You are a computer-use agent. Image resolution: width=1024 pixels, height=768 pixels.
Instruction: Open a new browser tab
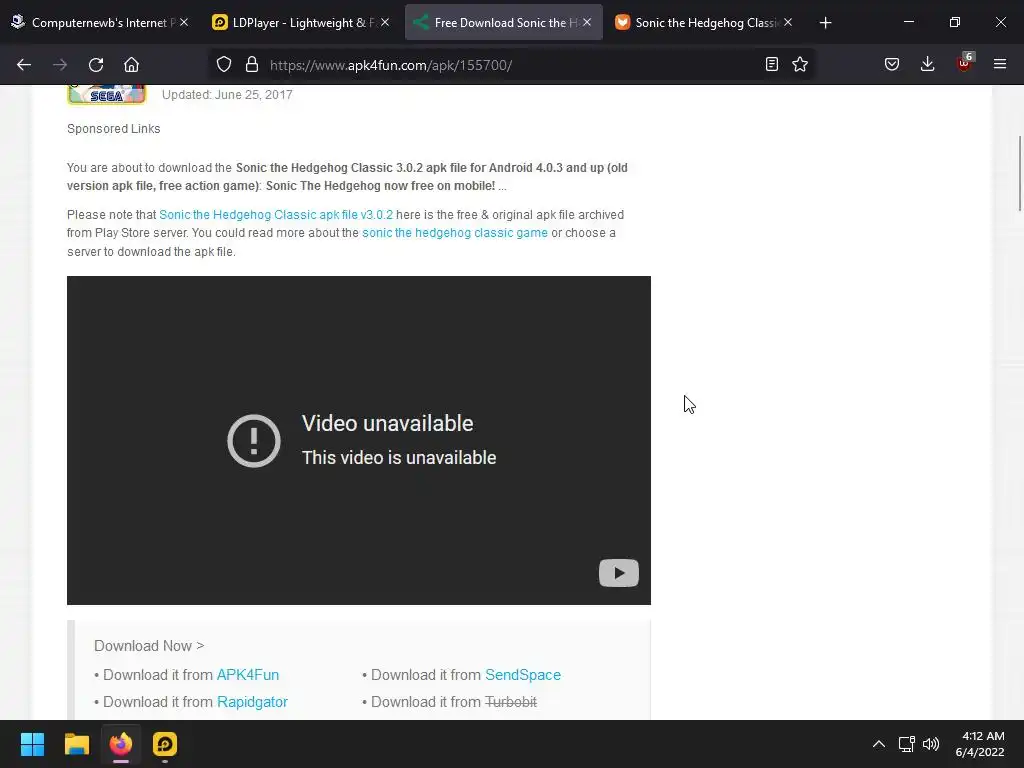click(x=825, y=23)
